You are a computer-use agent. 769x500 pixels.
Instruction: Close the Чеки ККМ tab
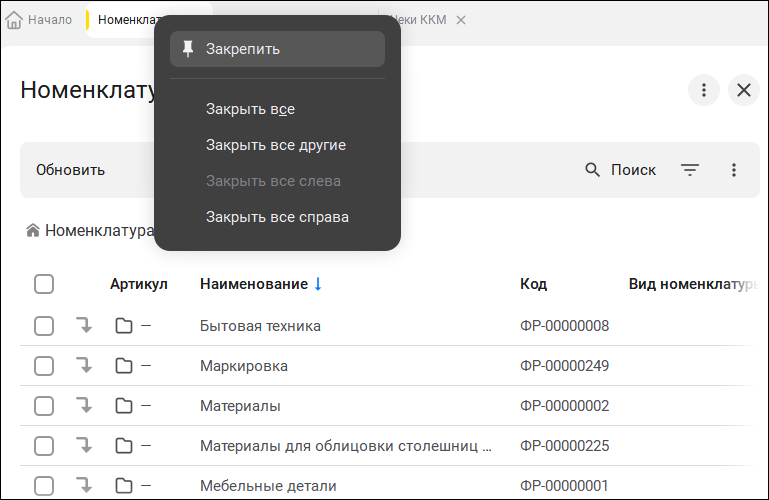460,20
